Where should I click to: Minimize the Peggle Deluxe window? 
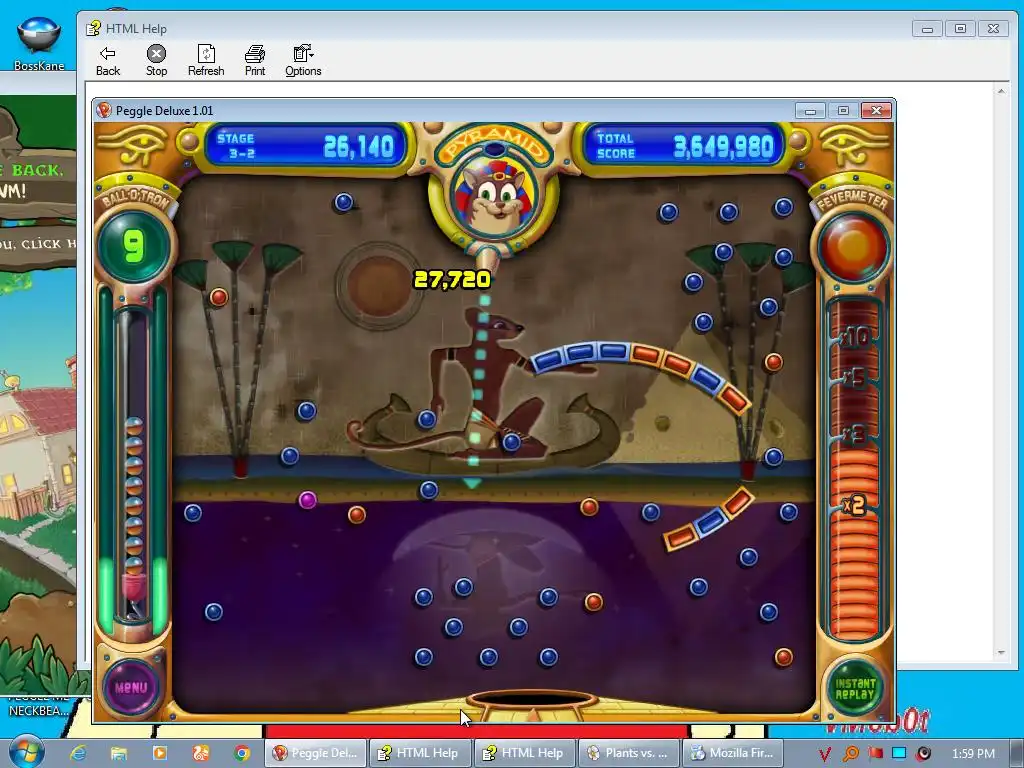click(x=810, y=111)
